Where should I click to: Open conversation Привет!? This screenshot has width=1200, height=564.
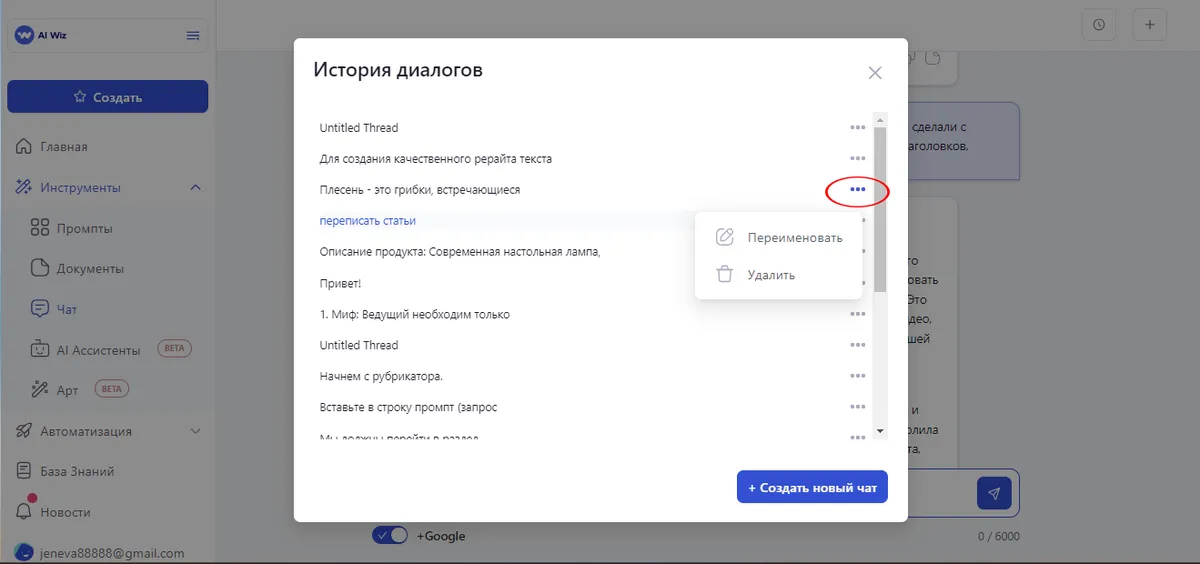340,283
